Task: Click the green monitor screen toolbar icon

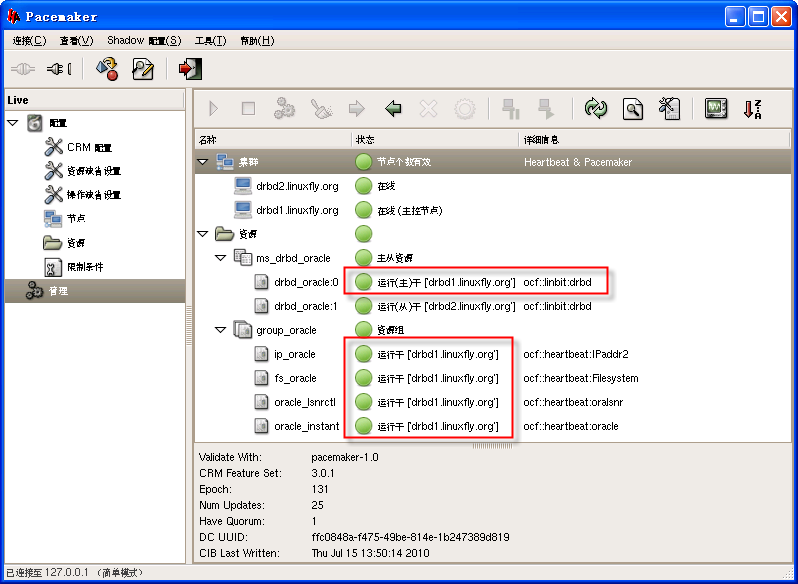Action: (x=716, y=109)
